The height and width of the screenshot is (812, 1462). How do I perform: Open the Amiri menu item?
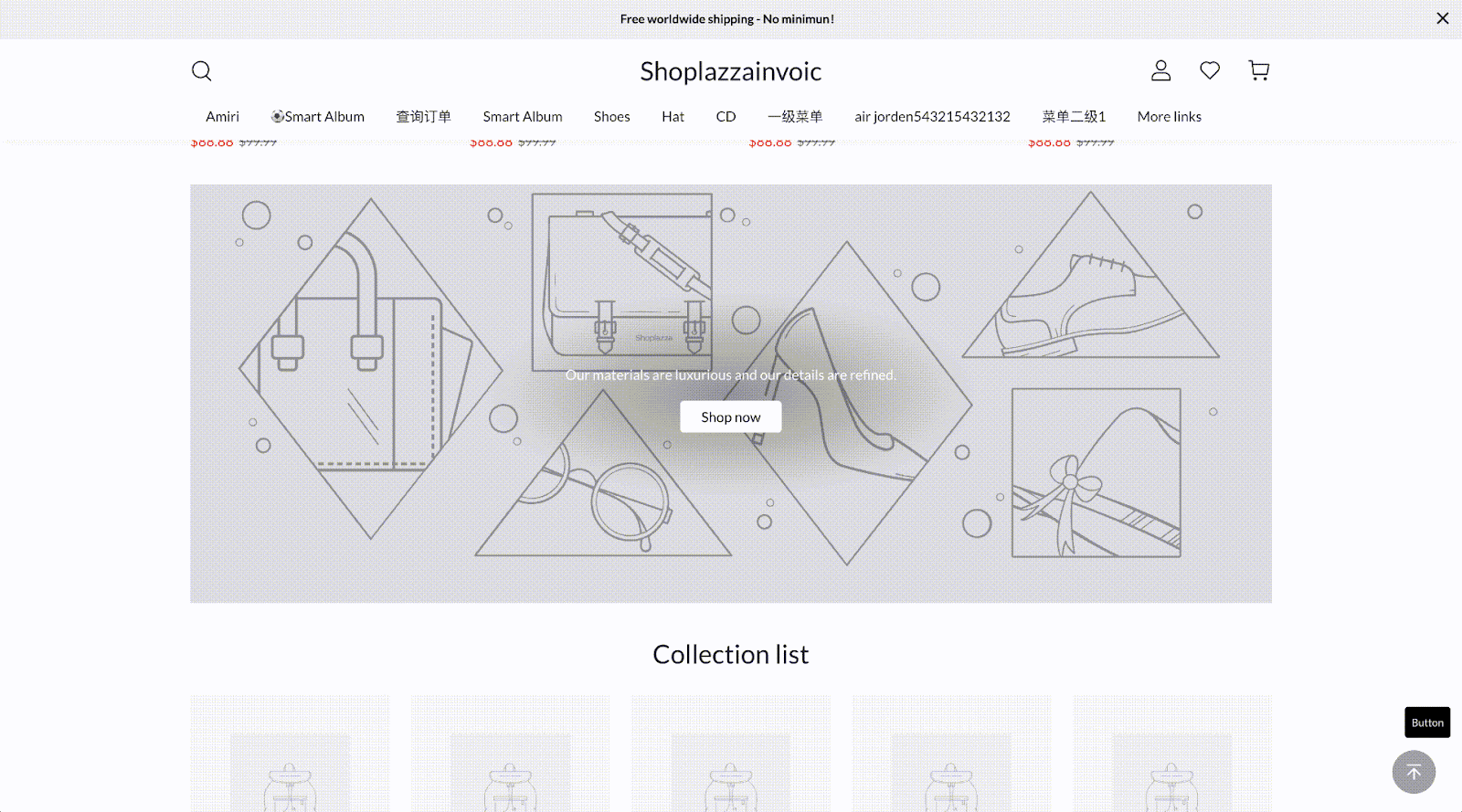222,117
